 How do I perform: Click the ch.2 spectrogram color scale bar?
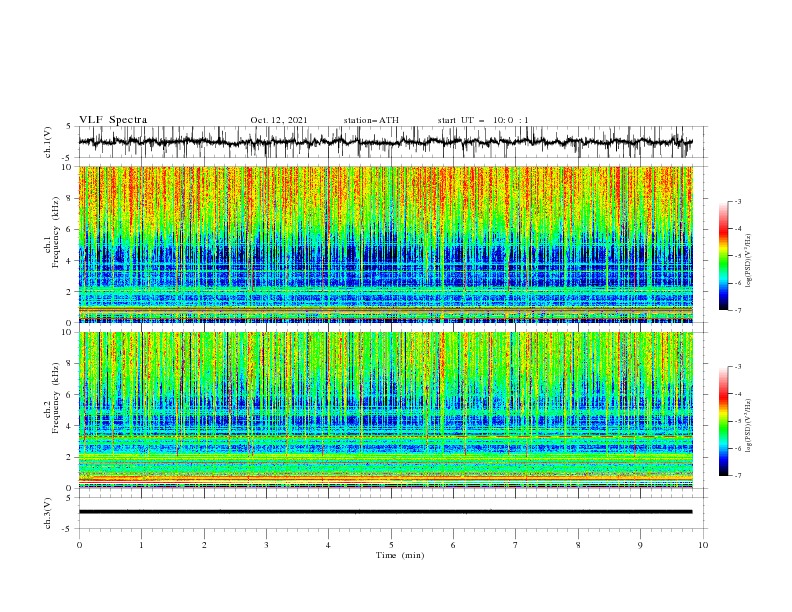pos(724,421)
